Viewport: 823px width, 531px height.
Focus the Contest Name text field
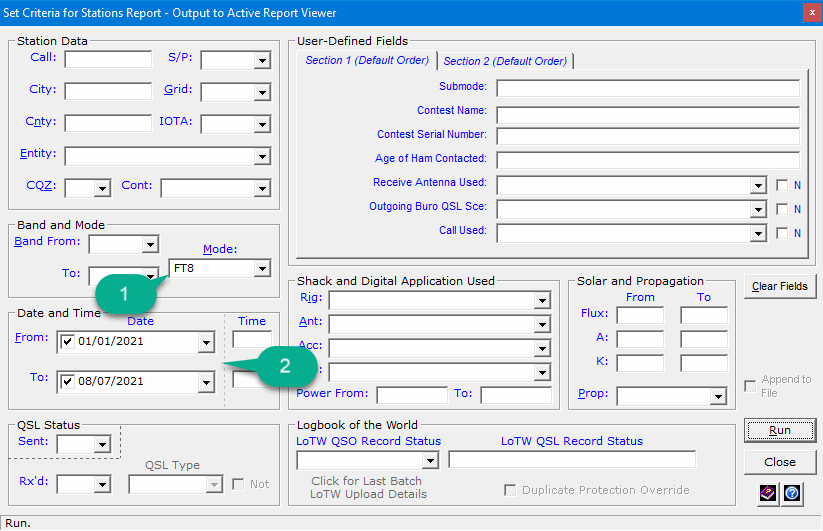tap(647, 112)
